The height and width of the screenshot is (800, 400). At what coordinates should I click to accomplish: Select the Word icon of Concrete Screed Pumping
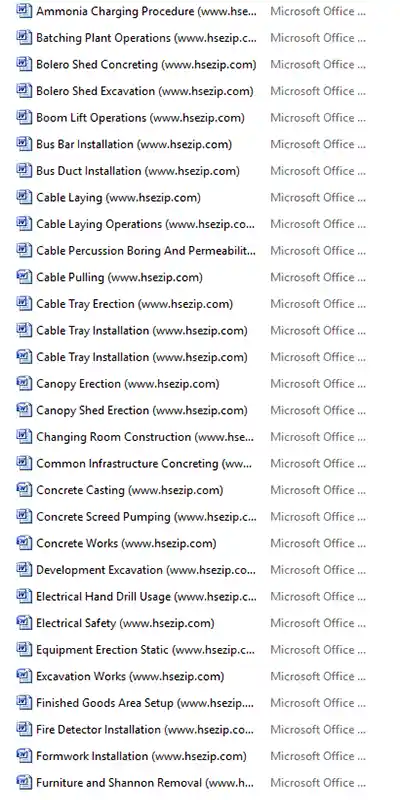tap(24, 516)
